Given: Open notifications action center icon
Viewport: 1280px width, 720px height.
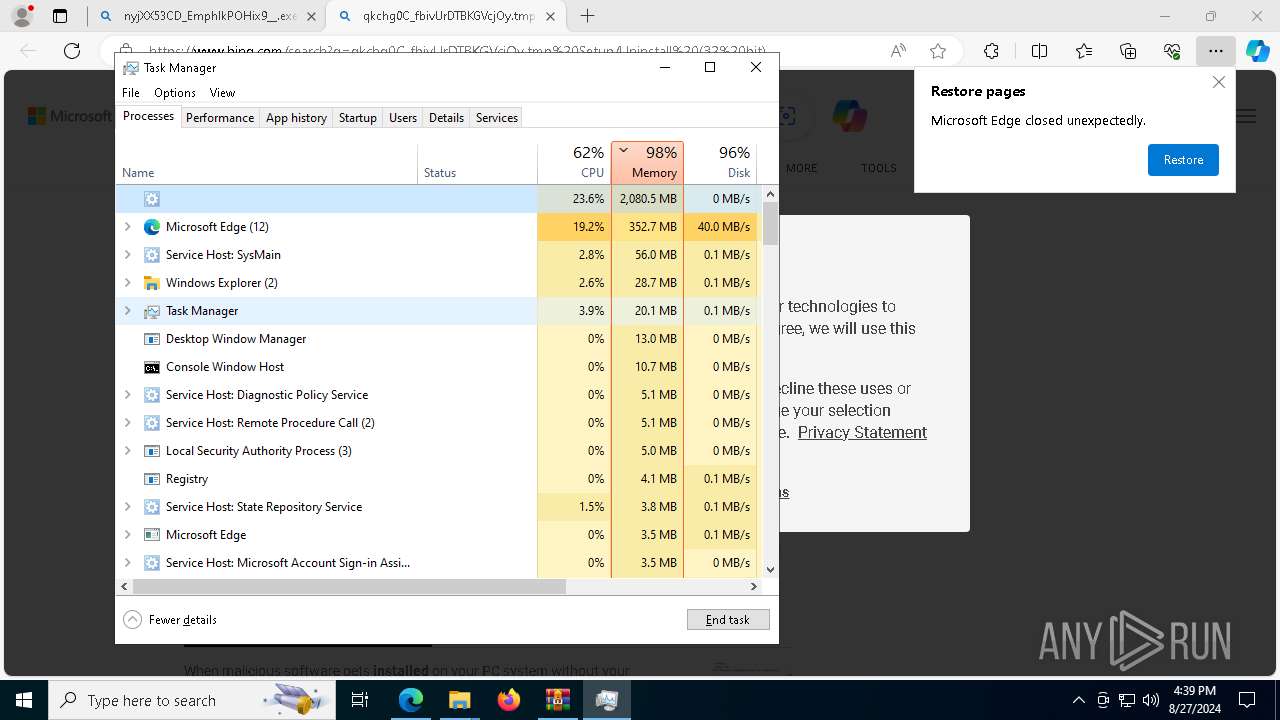Looking at the screenshot, I should coord(1247,700).
